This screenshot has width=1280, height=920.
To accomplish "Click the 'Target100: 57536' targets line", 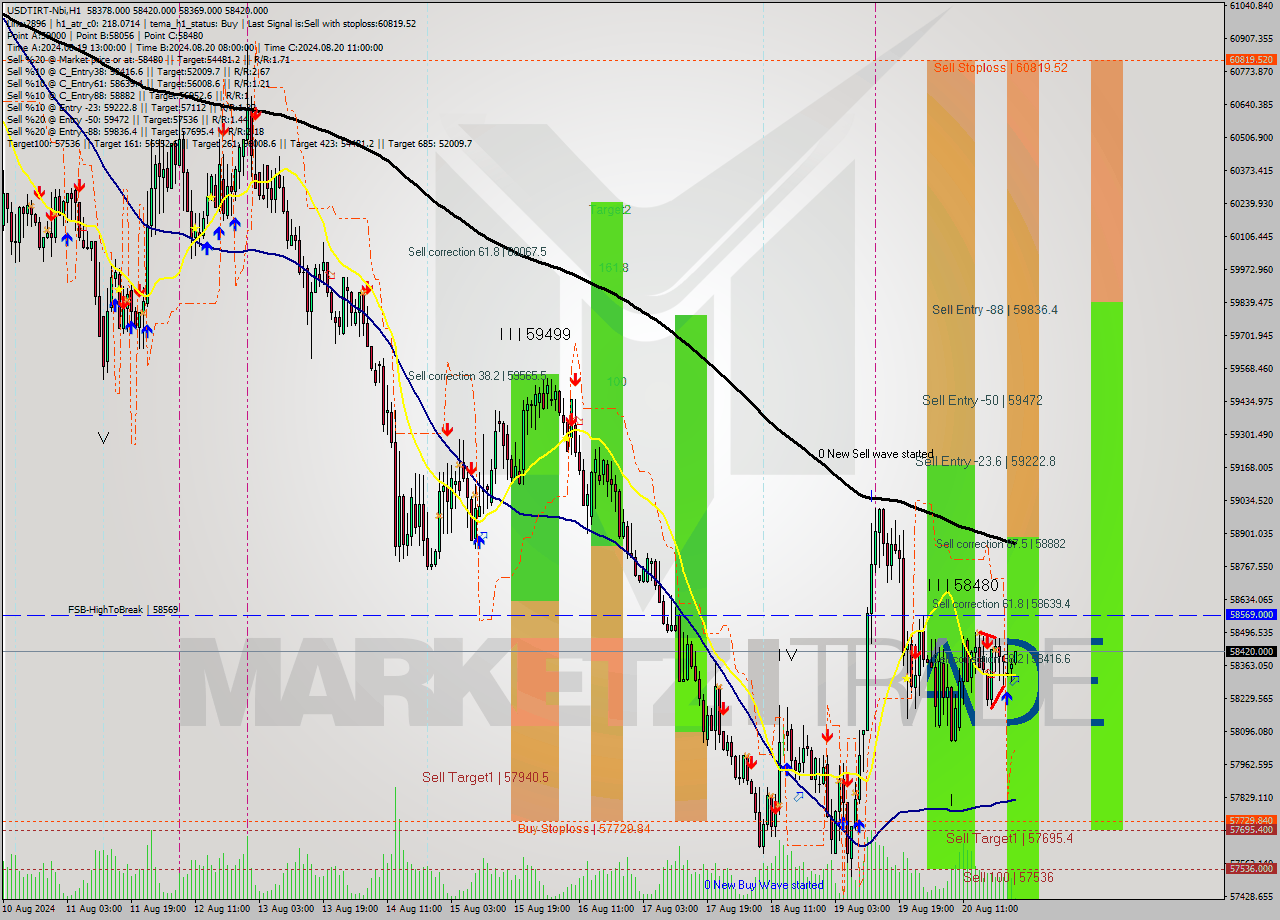I will click(239, 143).
